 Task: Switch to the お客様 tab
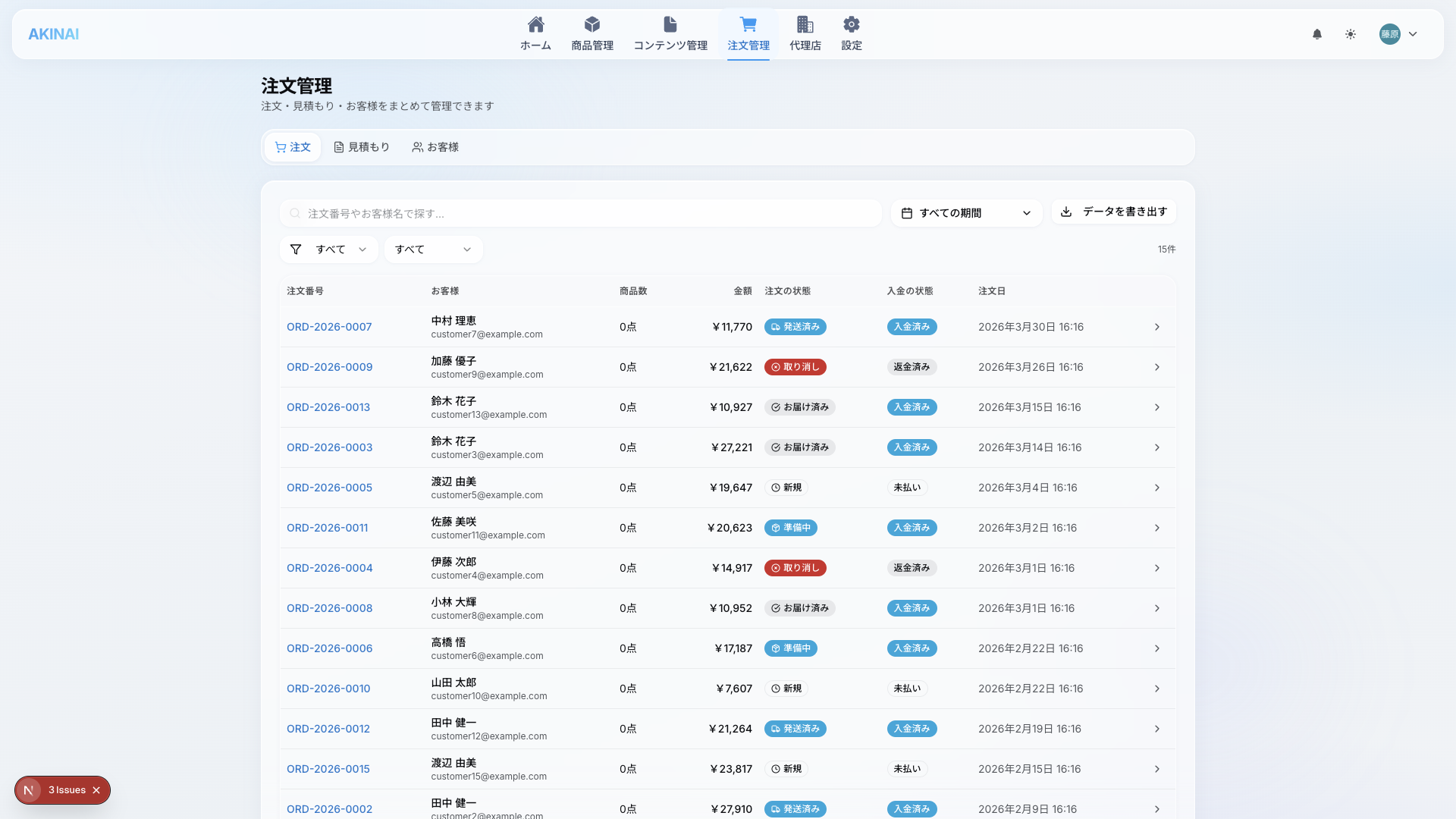click(435, 147)
